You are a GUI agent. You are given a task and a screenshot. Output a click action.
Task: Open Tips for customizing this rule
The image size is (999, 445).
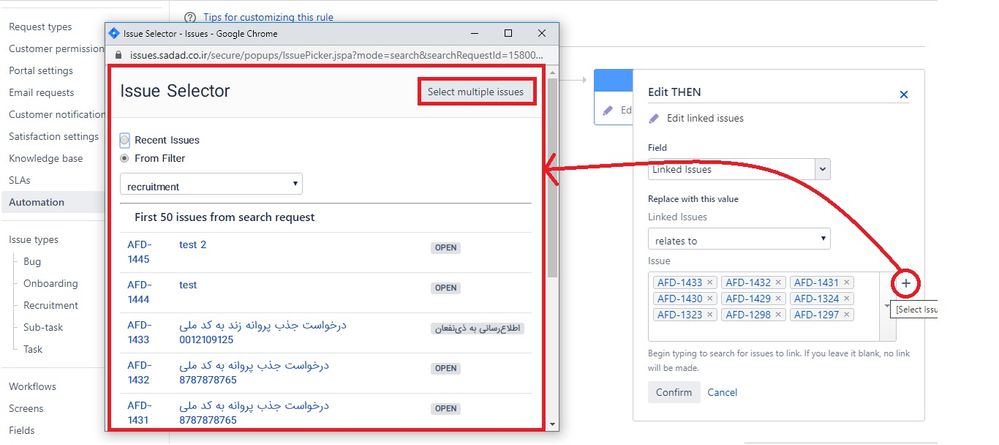pyautogui.click(x=268, y=17)
